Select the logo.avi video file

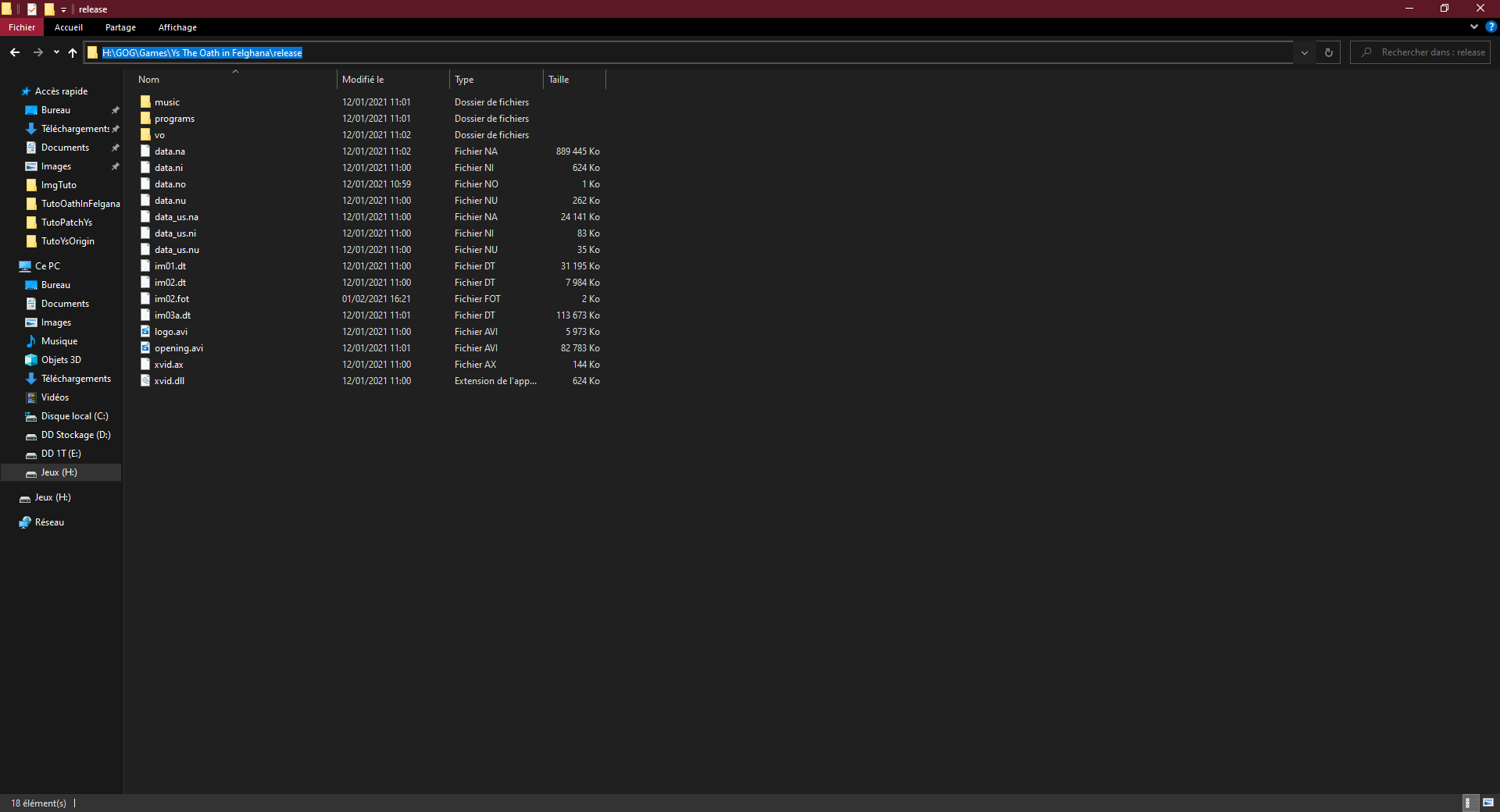click(x=170, y=332)
